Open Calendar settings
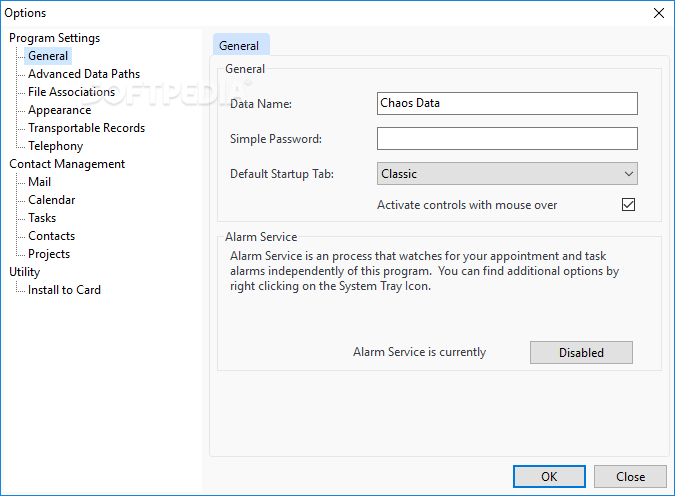 52,200
